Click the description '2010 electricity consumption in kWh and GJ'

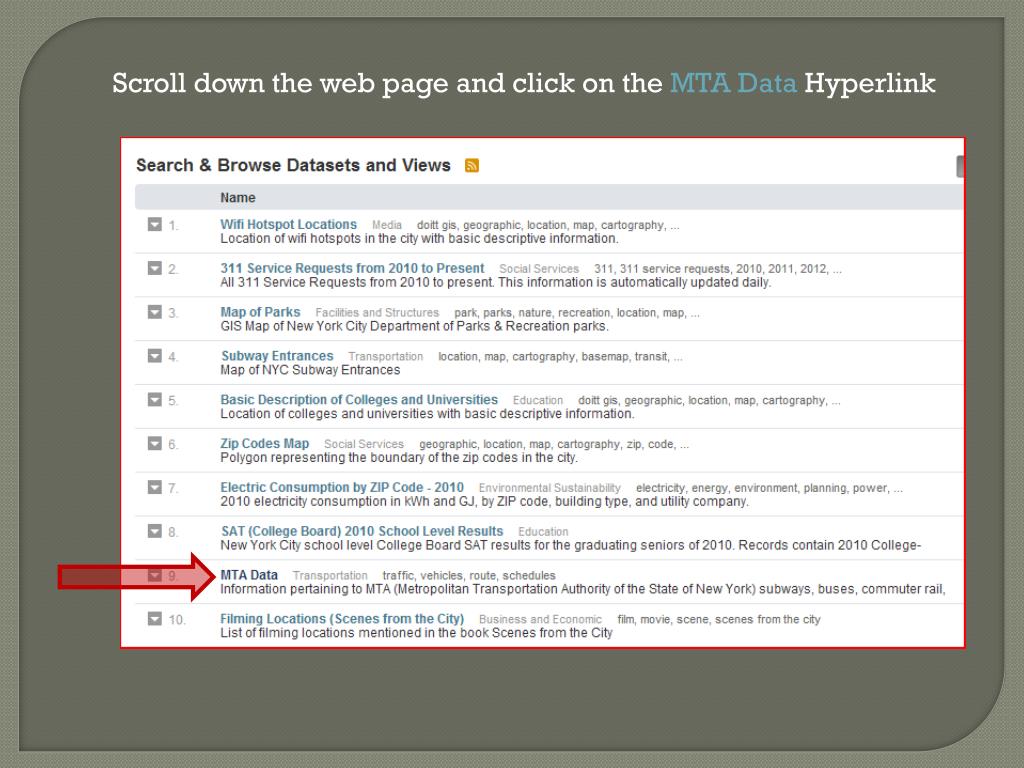(484, 501)
